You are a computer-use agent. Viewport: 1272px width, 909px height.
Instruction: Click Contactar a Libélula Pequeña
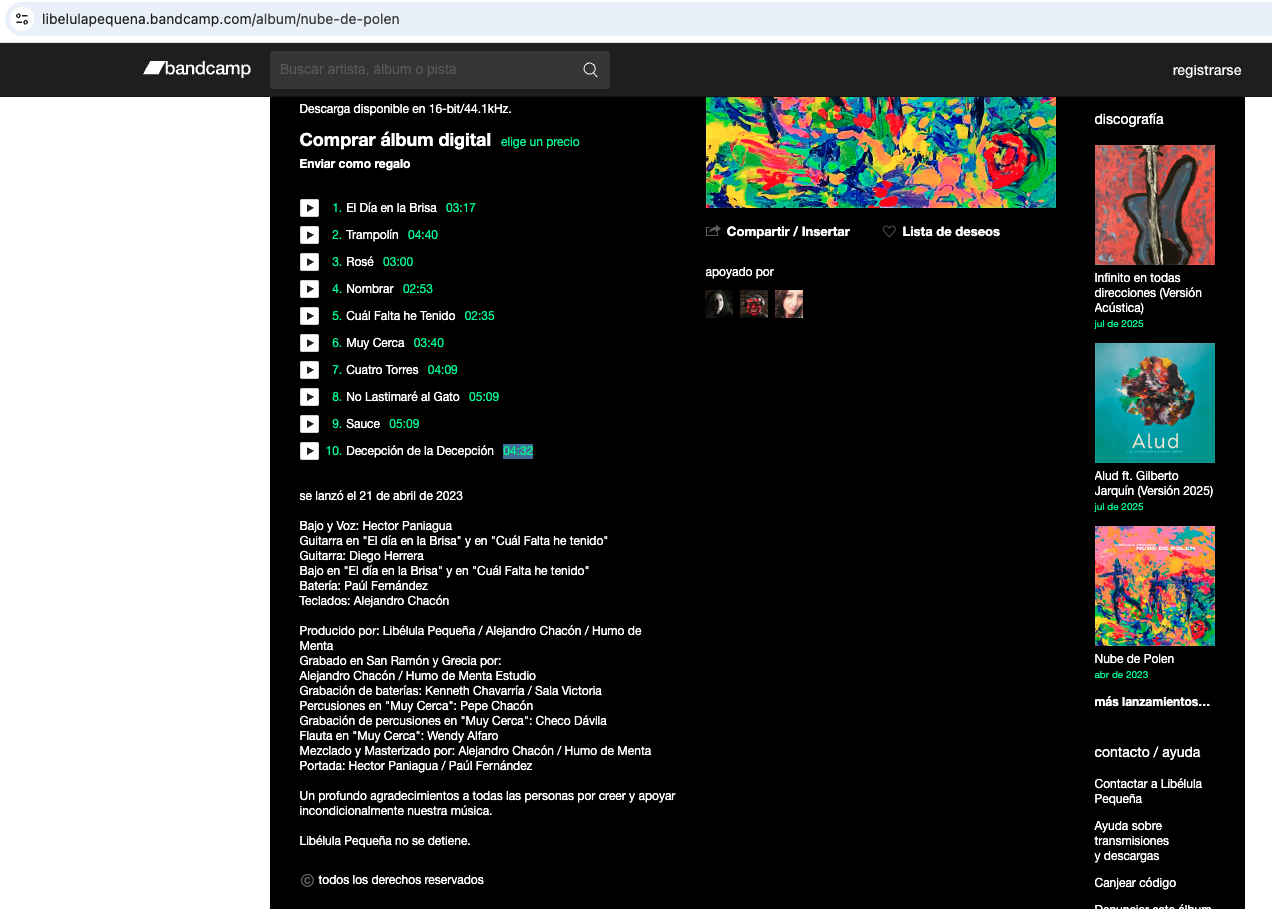[1148, 791]
